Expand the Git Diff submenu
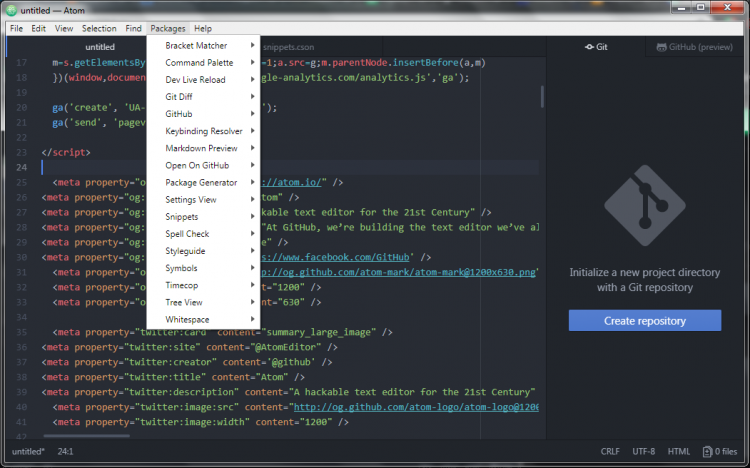Viewport: 750px width, 468px height. pos(203,97)
